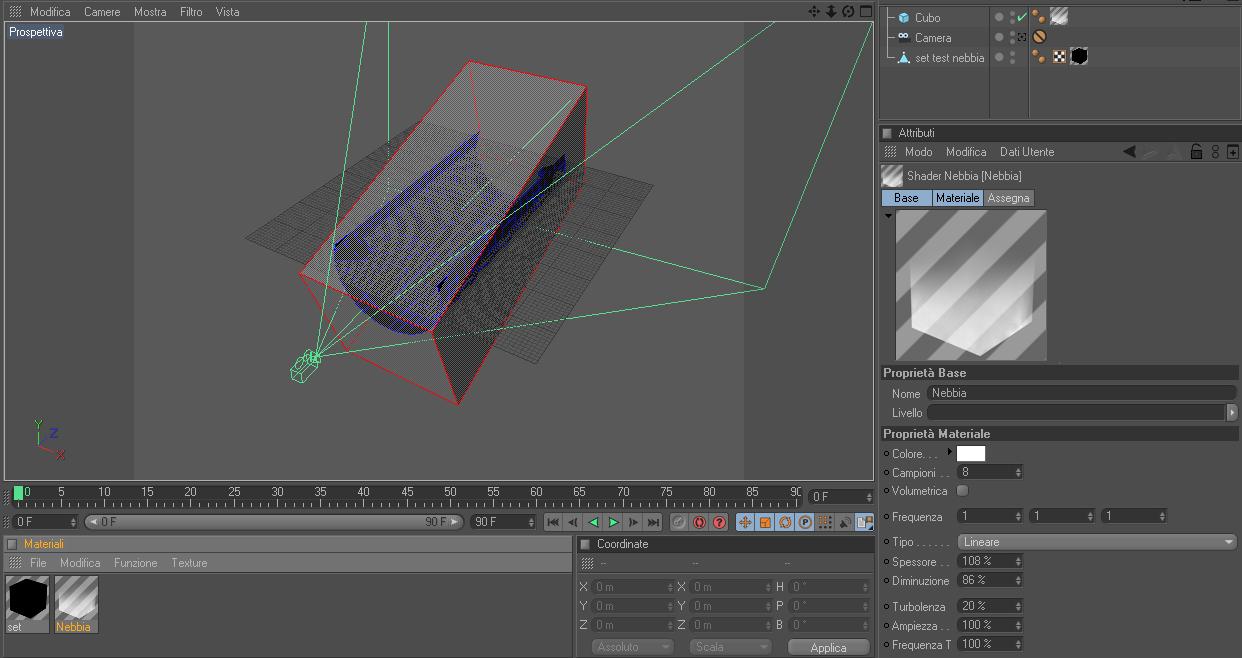This screenshot has height=658, width=1242.
Task: Open the Scala coordinate dropdown
Action: tap(730, 647)
